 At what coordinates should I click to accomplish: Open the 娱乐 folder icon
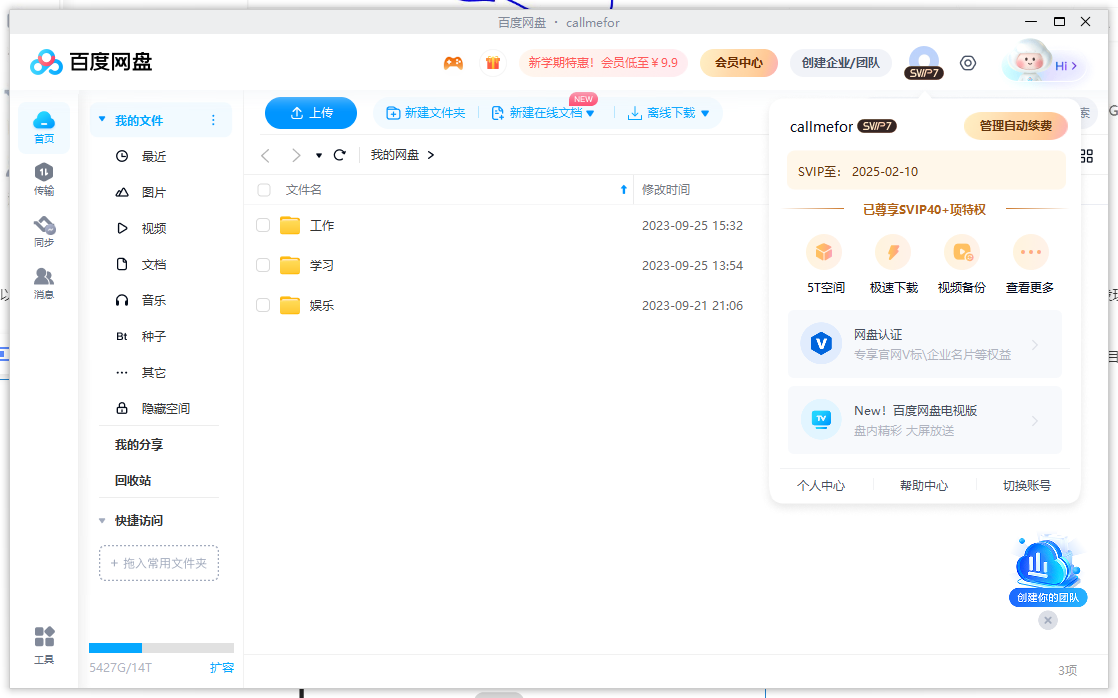point(289,305)
